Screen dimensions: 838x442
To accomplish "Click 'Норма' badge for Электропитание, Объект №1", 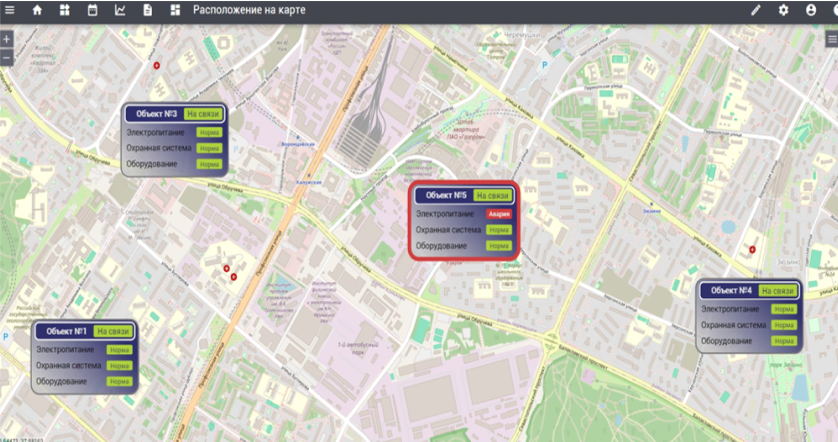I will [x=119, y=350].
